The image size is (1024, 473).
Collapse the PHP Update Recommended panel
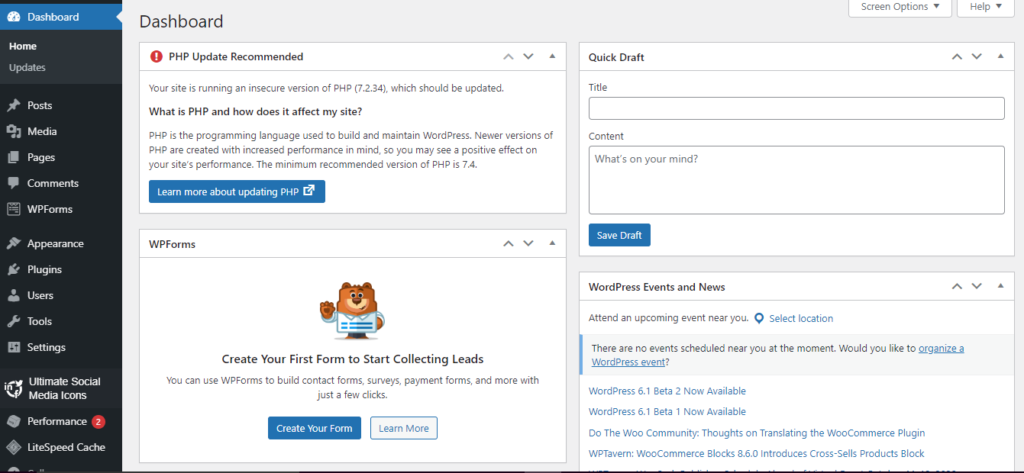point(552,56)
